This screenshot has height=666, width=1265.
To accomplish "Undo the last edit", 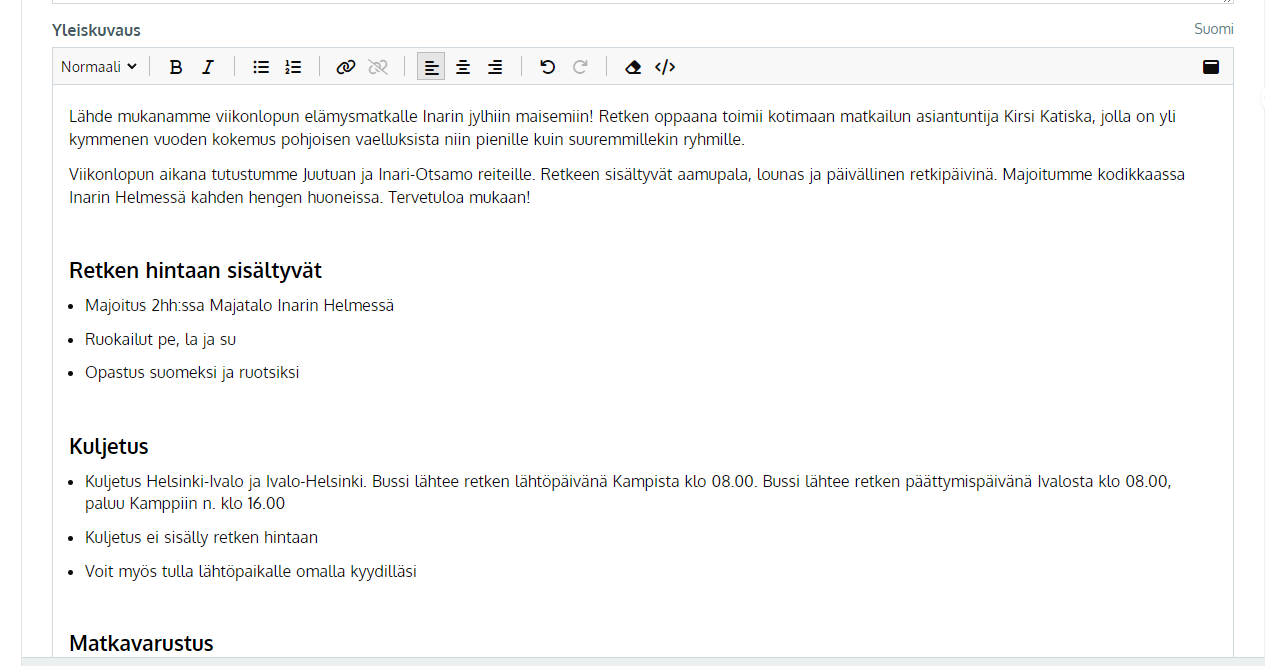I will [548, 67].
